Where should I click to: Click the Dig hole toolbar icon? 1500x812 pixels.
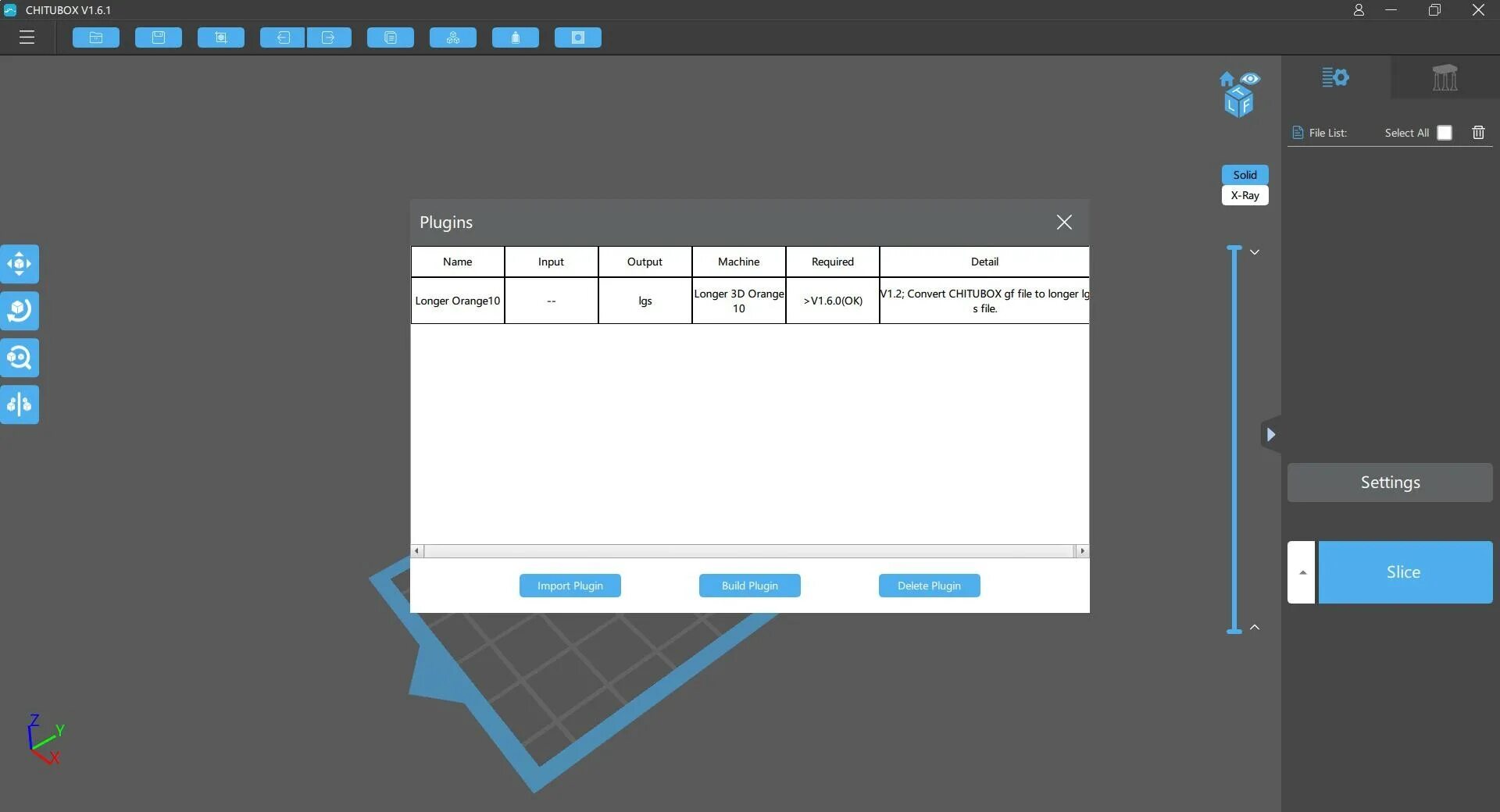(x=578, y=37)
